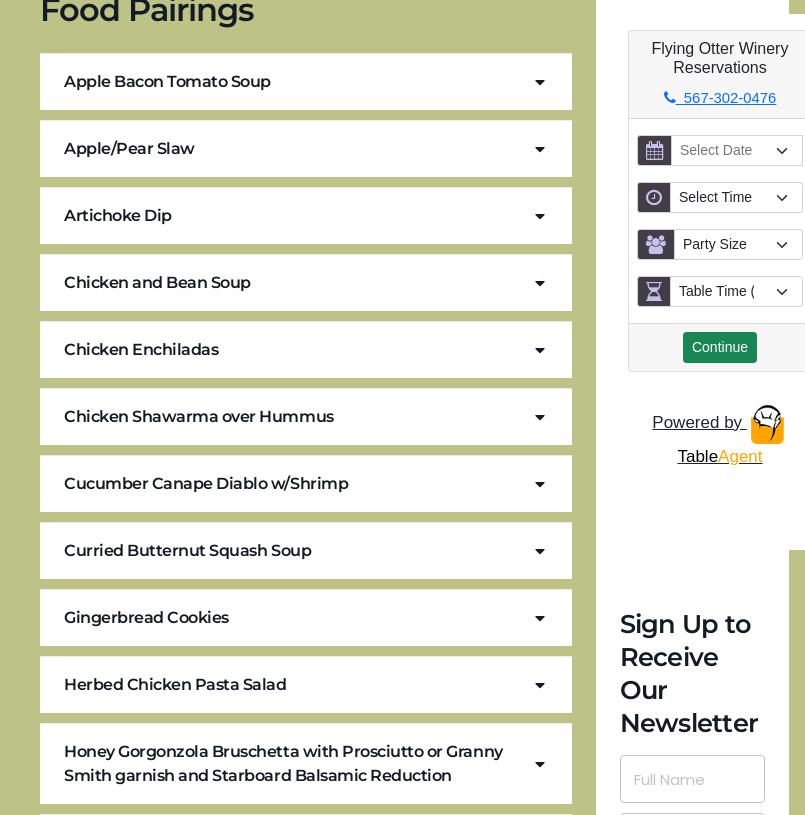Expand Honey Gorgonzola Bruschetta pairing

point(306,764)
